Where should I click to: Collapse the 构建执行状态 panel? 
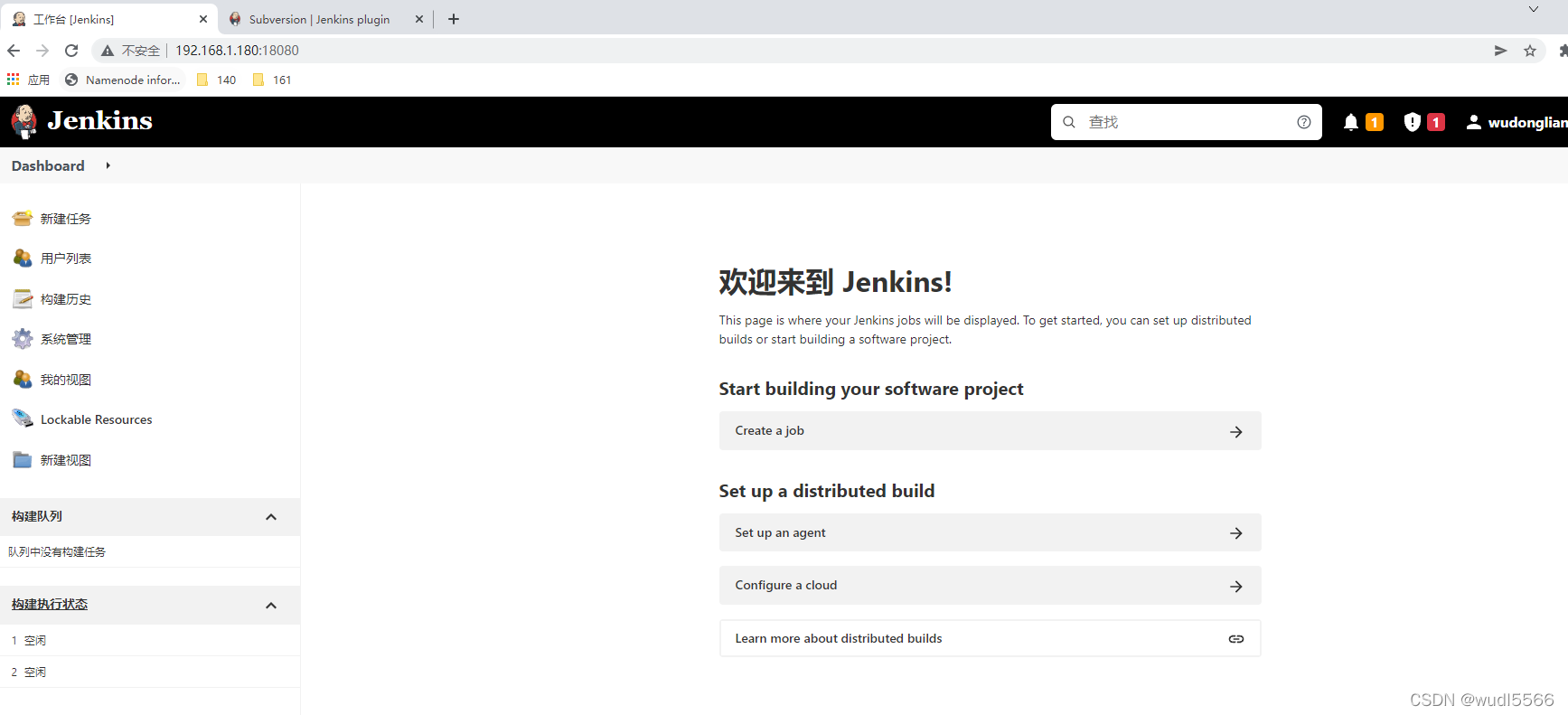(271, 605)
